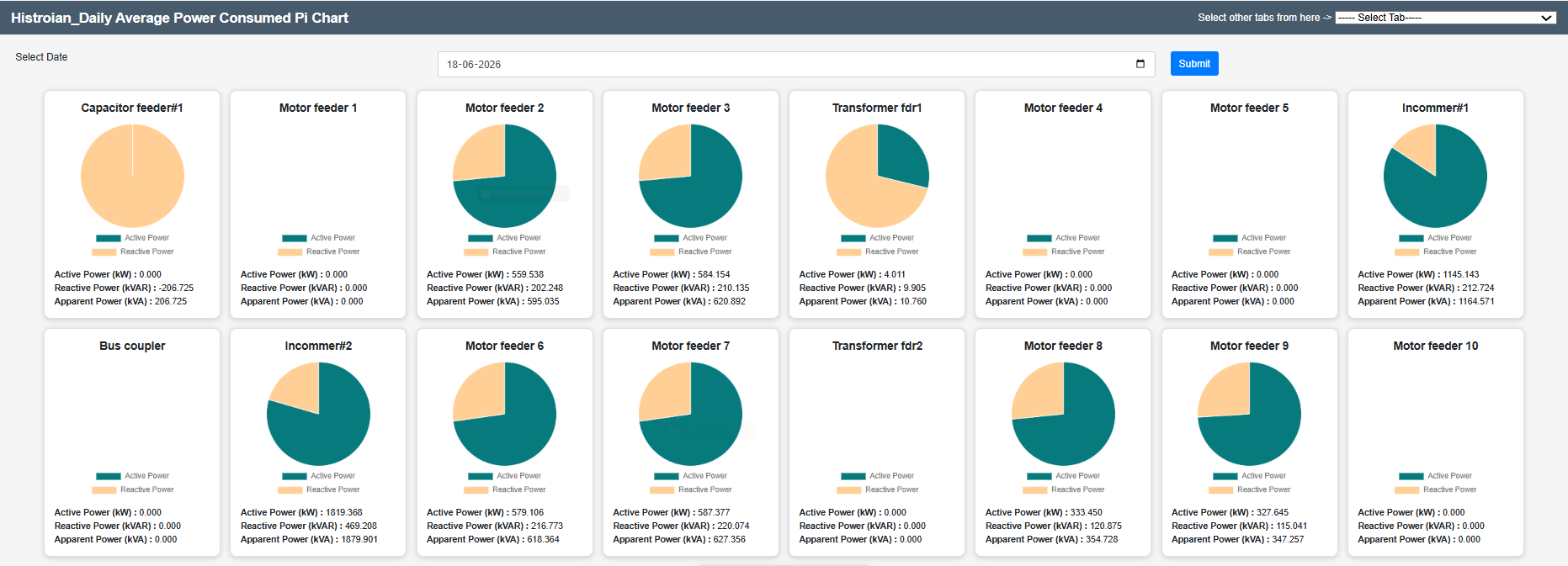Toggle Reactive Power legend in Incommer#1 card
Viewport: 1568px width, 566px height.
coord(1435,251)
